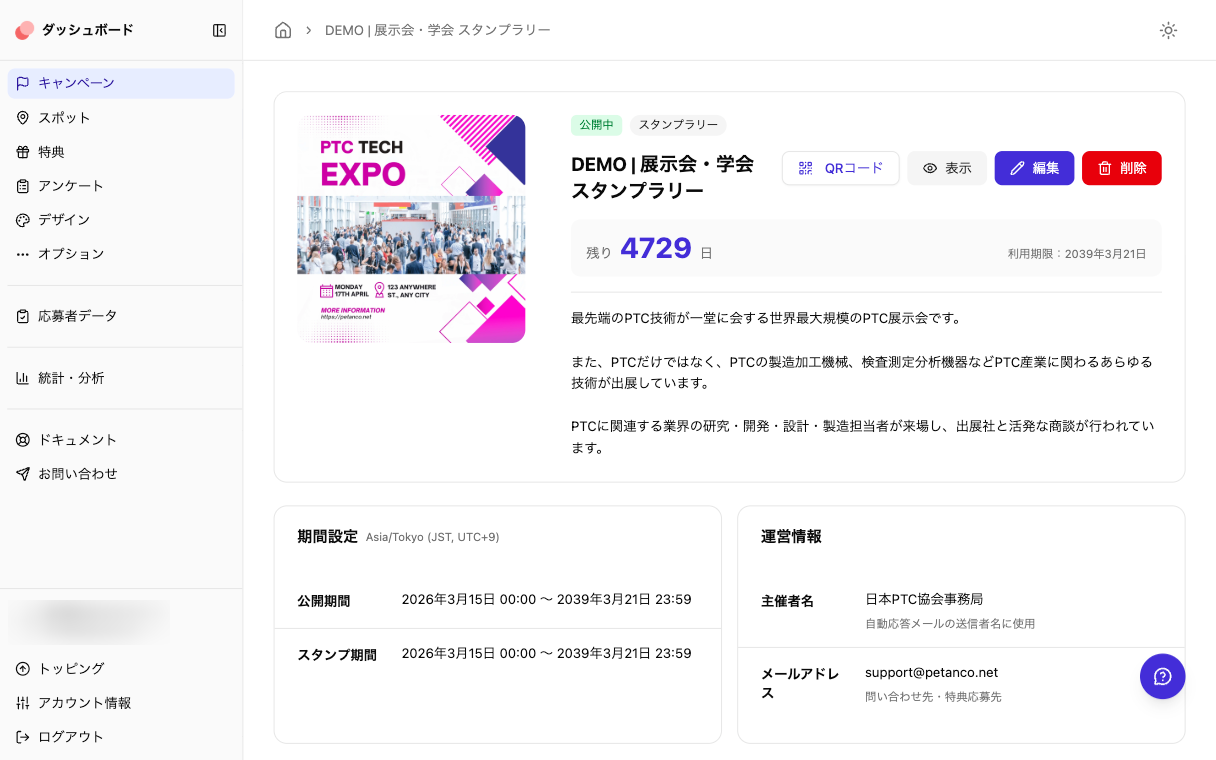Open アカウント情報 settings
1216x760 pixels.
121,703
